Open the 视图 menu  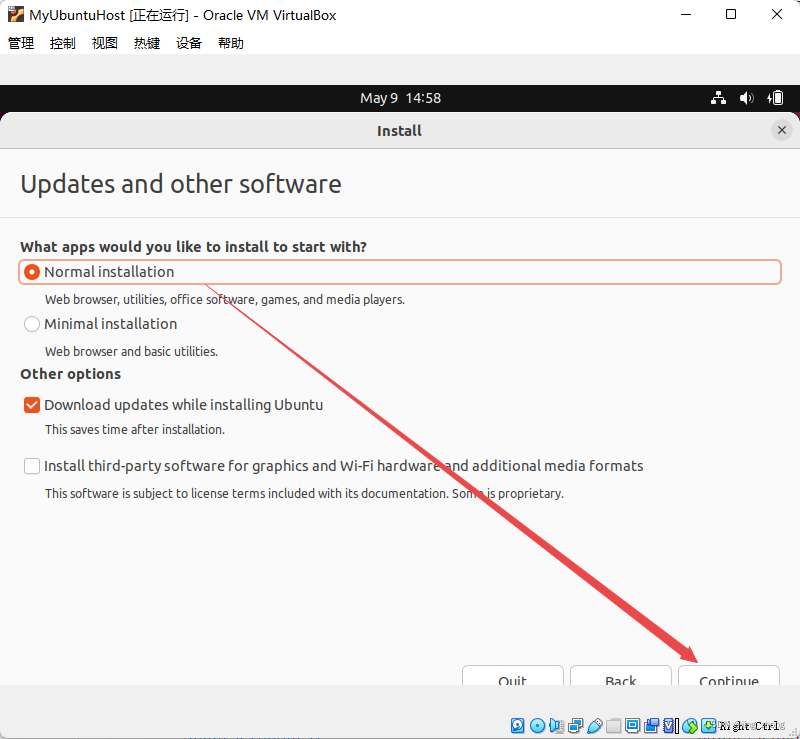coord(105,43)
